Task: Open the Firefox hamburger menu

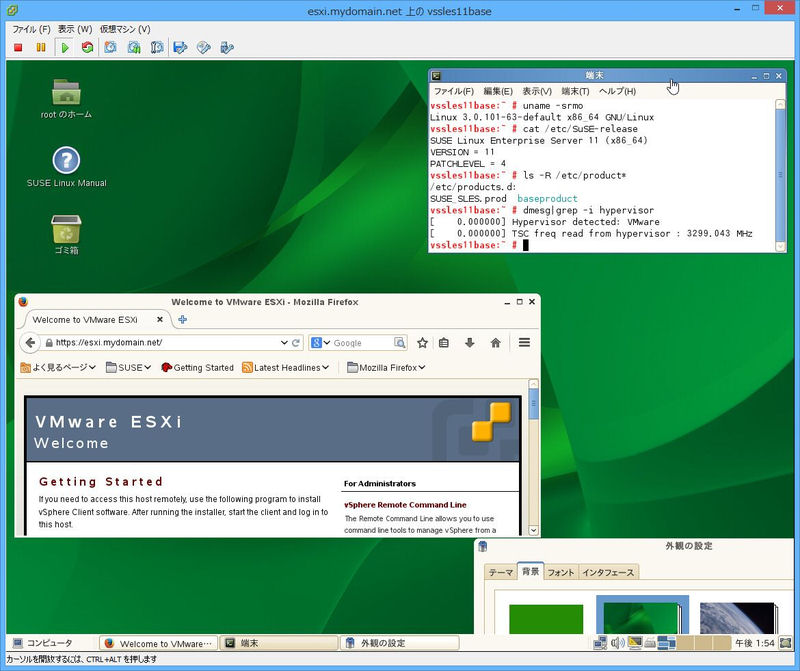Action: point(524,342)
